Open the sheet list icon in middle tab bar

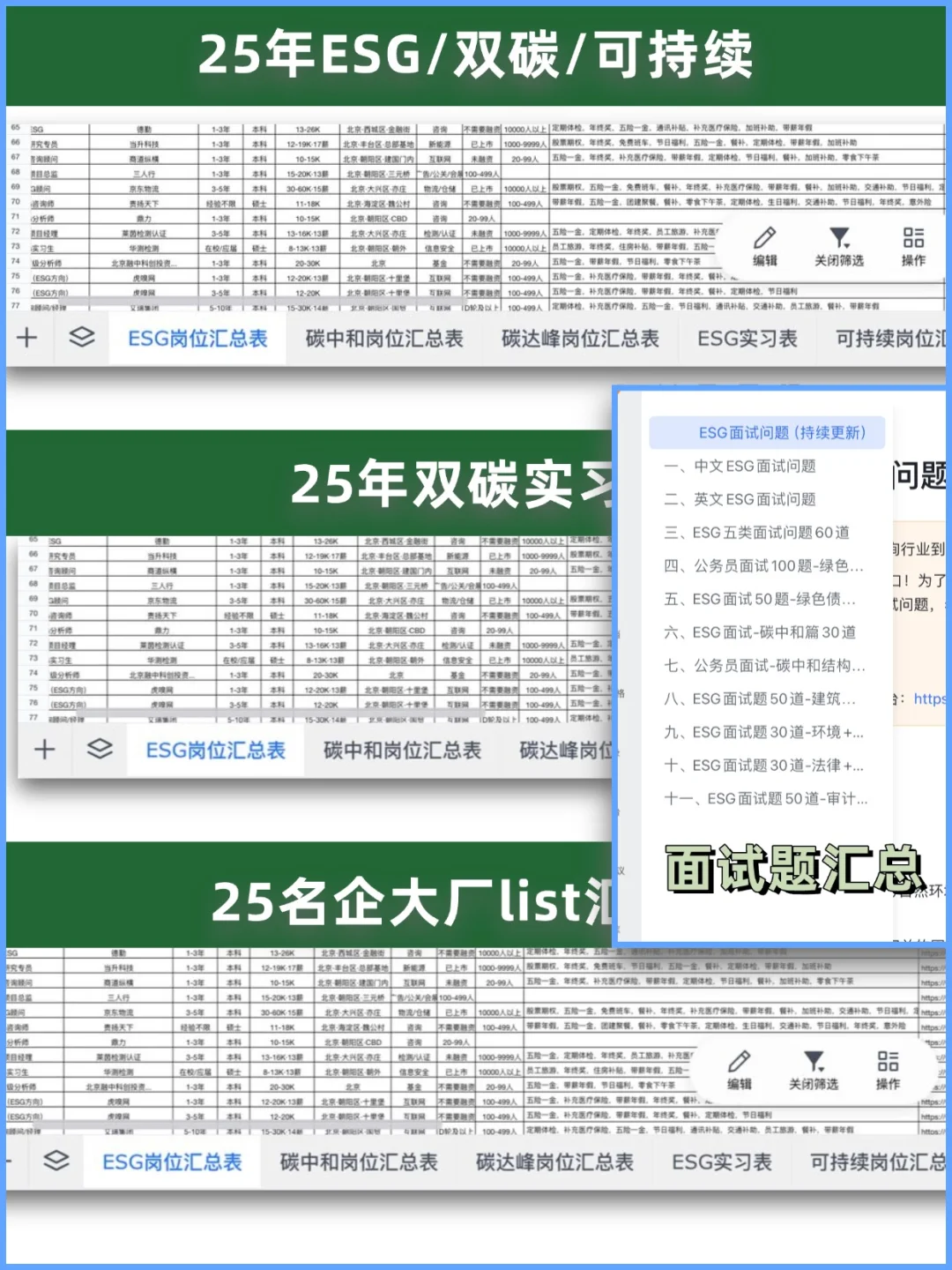click(97, 749)
